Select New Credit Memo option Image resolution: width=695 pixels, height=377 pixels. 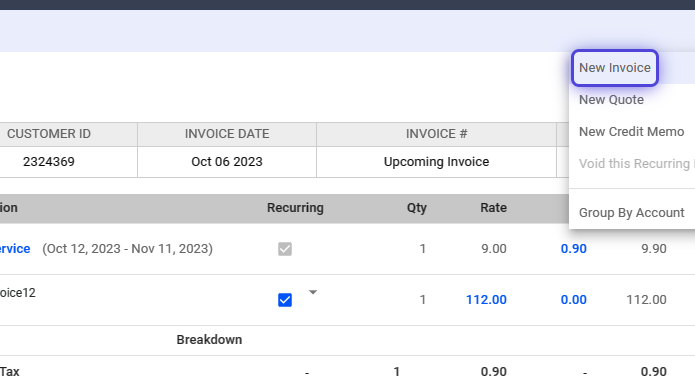pyautogui.click(x=632, y=132)
